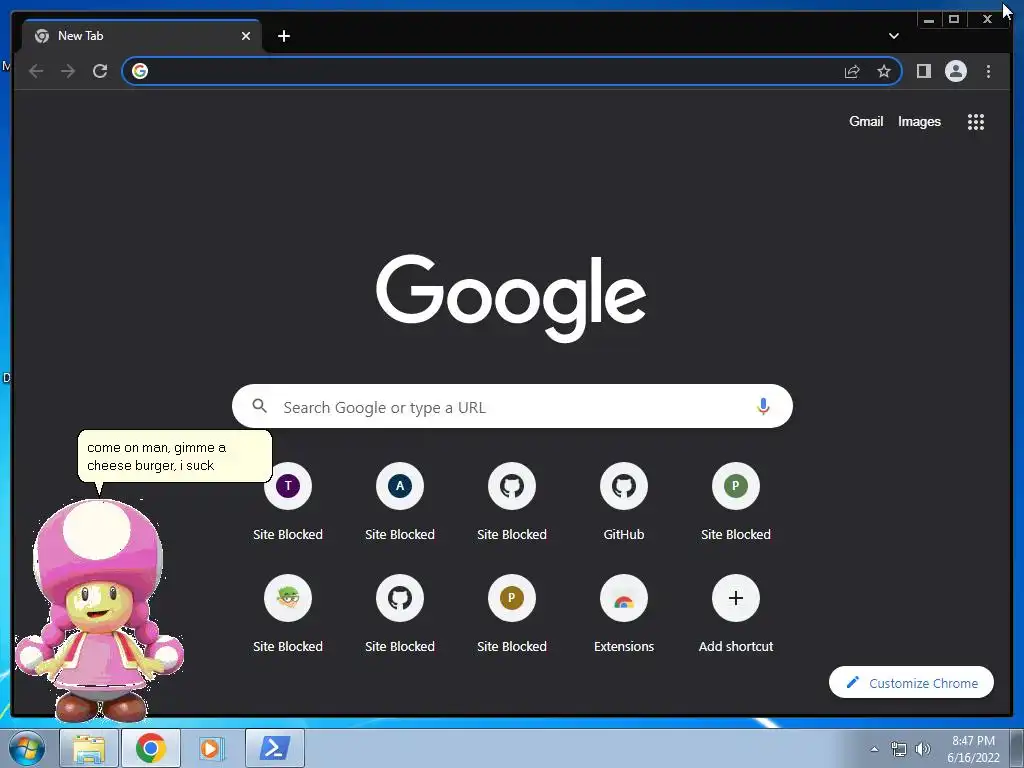Open Chrome's three-dot menu
This screenshot has height=768, width=1024.
[988, 71]
